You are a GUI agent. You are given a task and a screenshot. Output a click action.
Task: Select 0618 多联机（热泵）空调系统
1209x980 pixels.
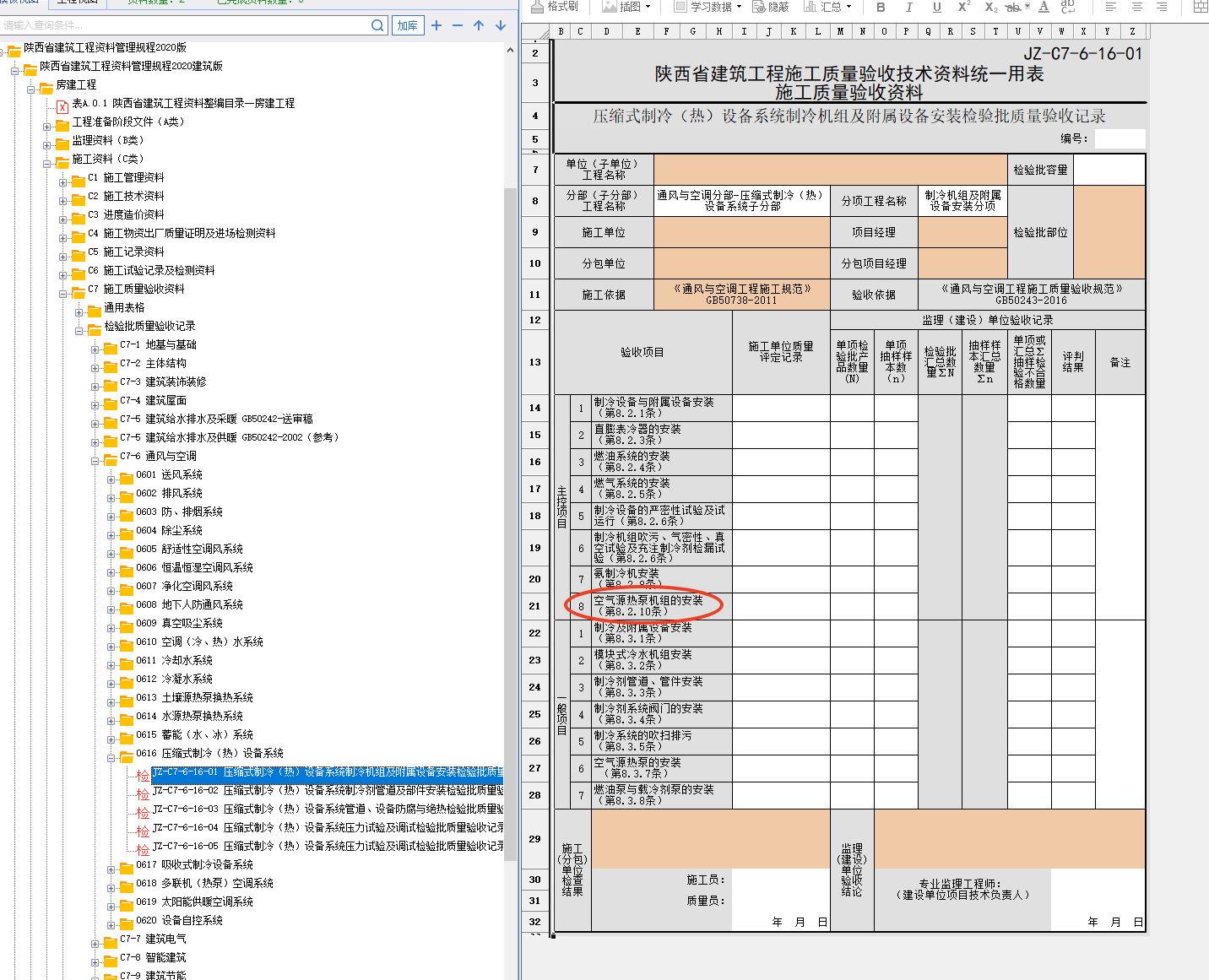click(x=204, y=883)
